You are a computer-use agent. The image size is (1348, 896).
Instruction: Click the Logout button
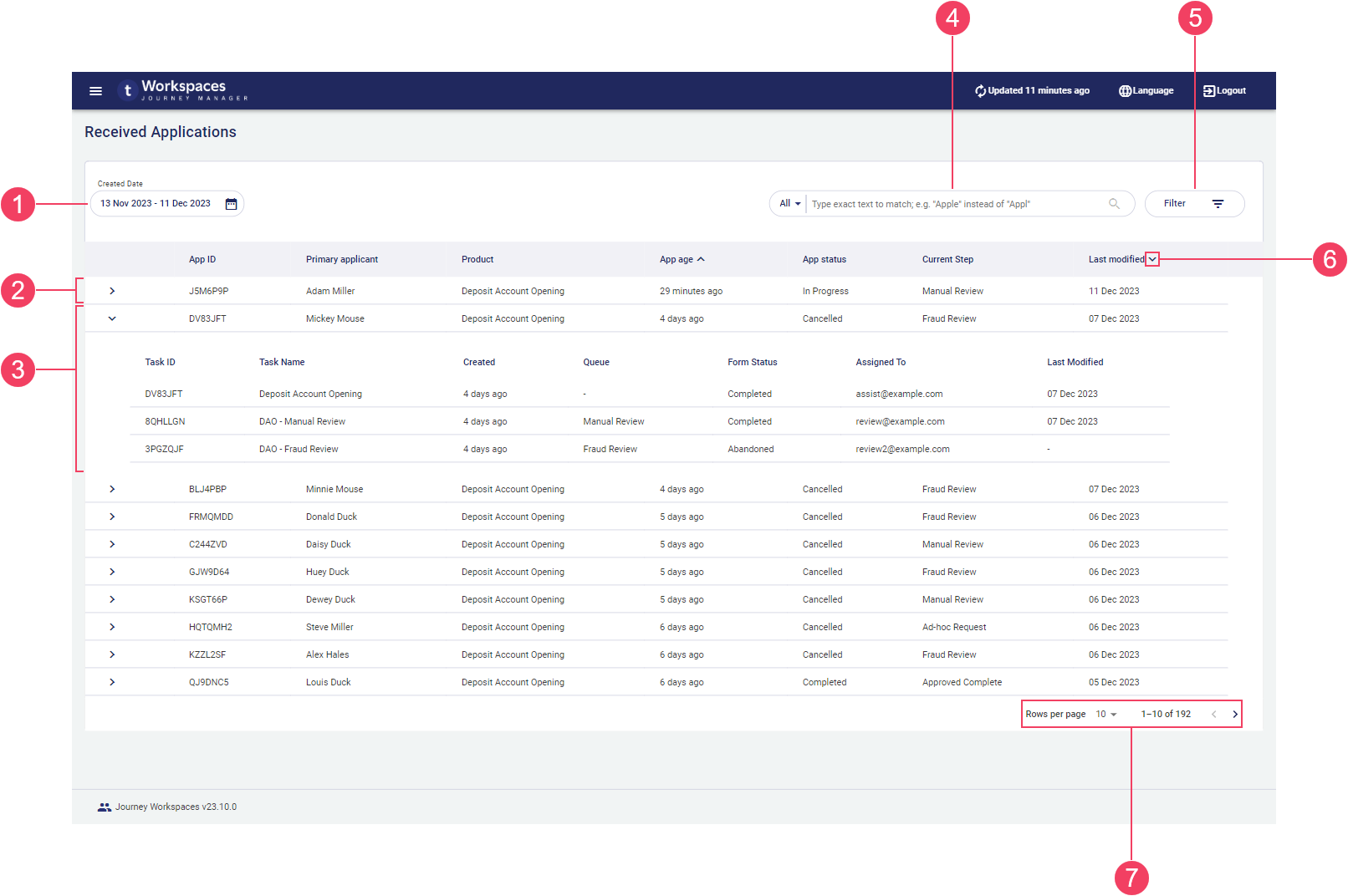tap(1224, 91)
